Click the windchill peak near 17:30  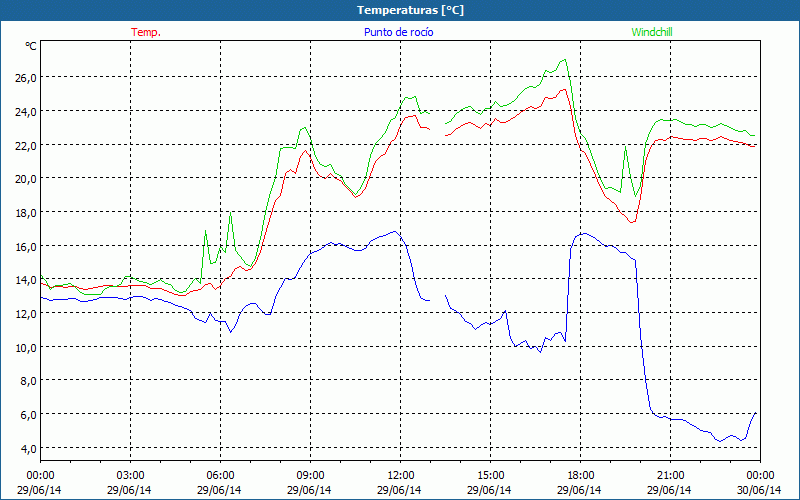coord(564,60)
